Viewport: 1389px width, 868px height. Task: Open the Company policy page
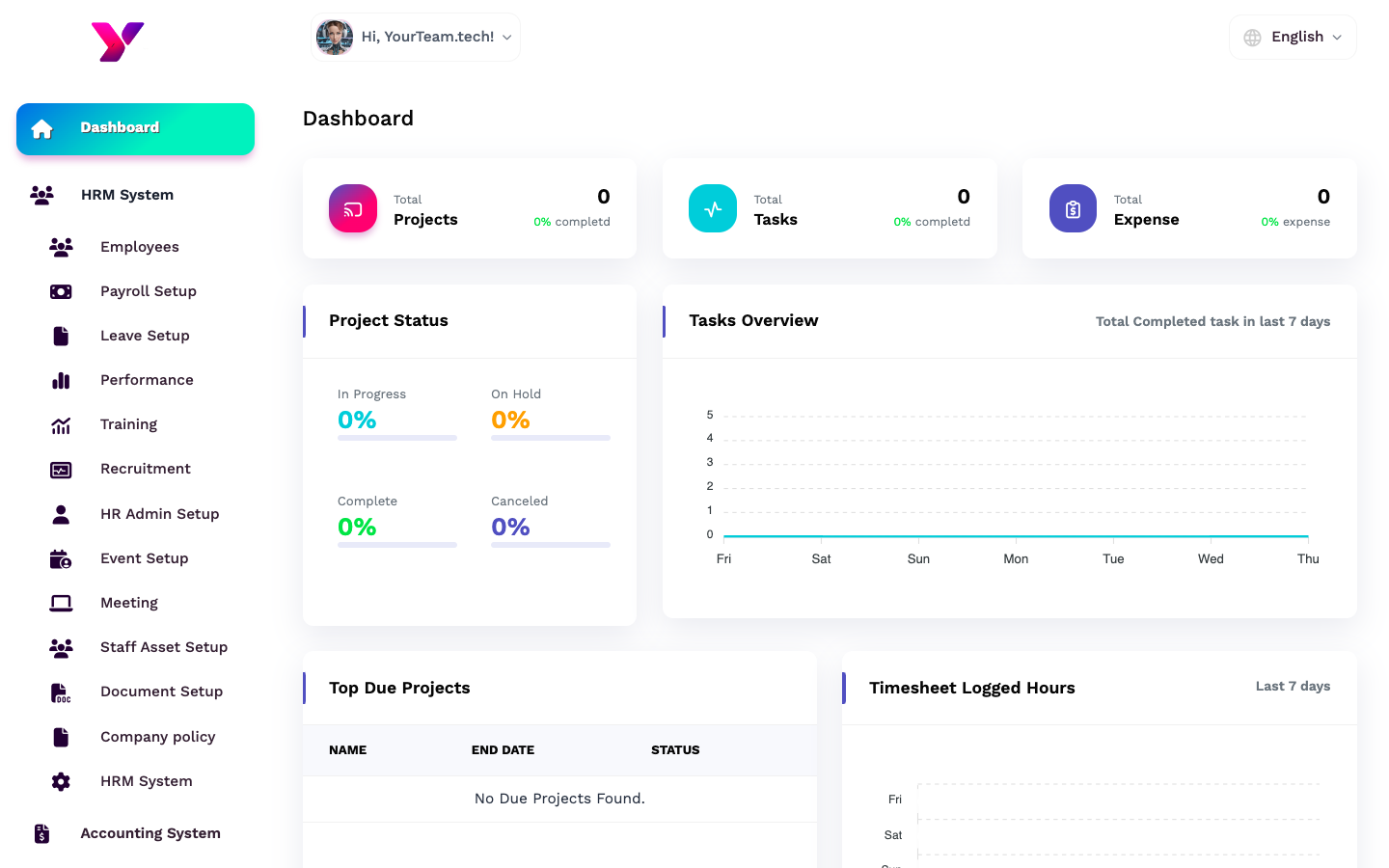coord(158,736)
